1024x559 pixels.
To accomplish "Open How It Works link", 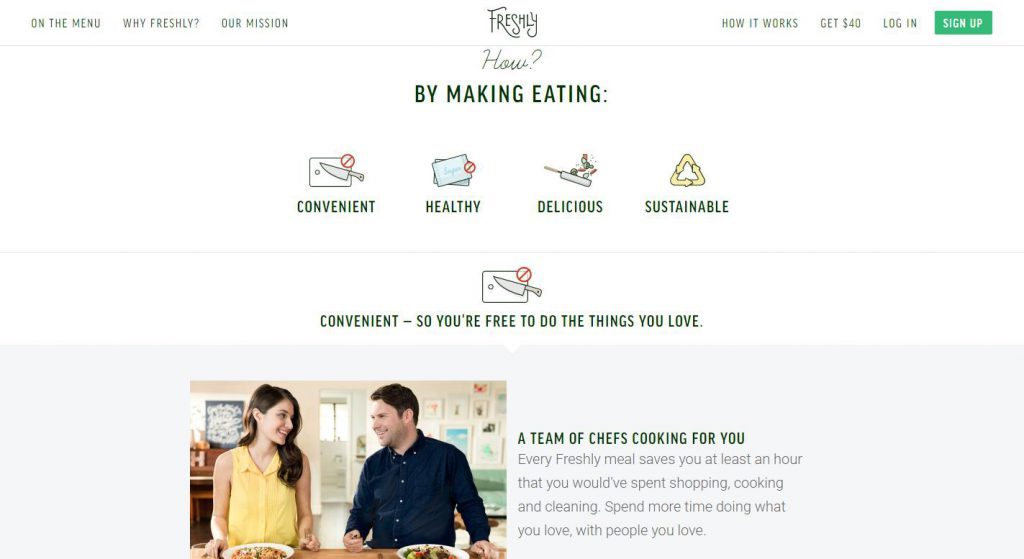I will pyautogui.click(x=760, y=24).
